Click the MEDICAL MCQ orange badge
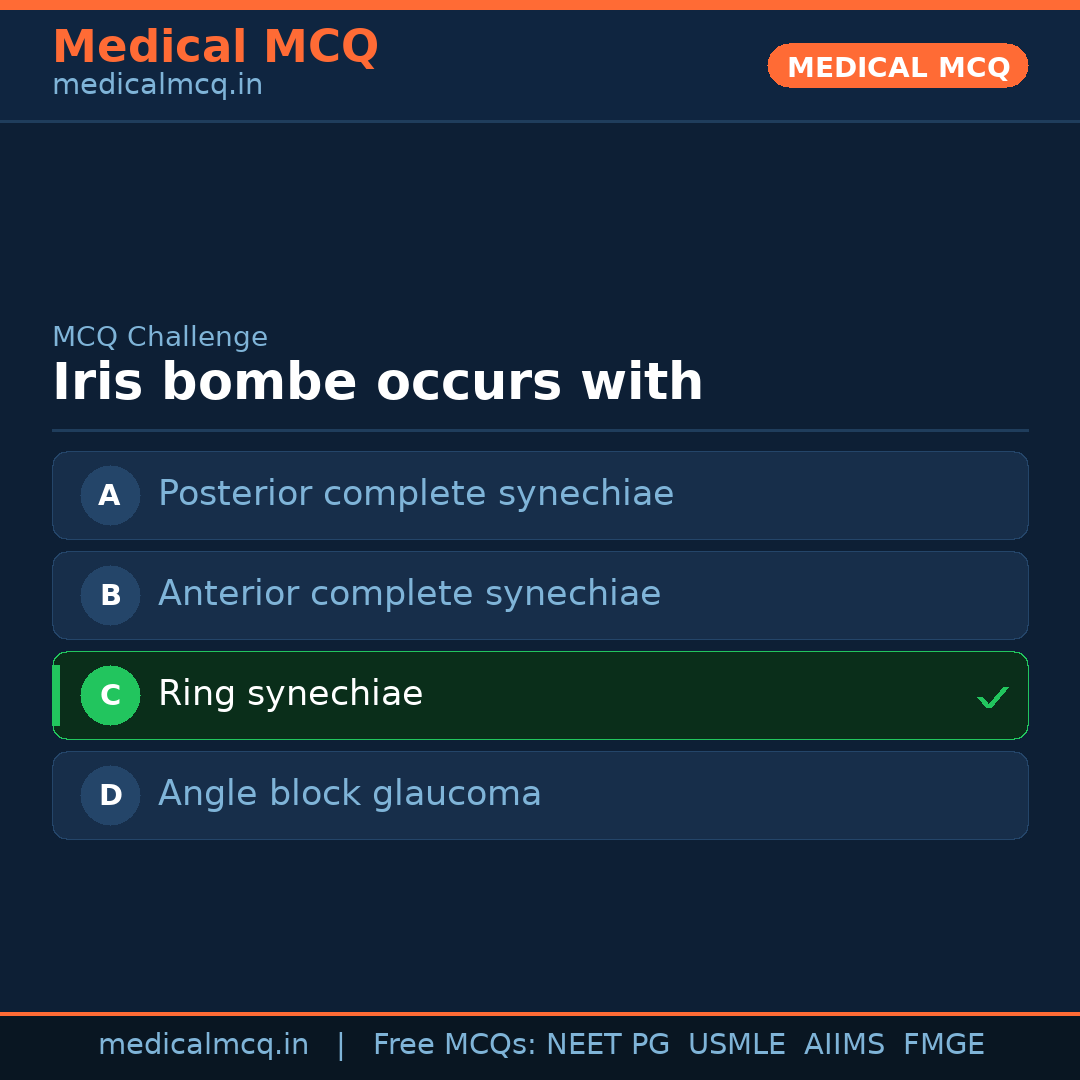Screen dimensions: 1080x1080 [x=897, y=66]
